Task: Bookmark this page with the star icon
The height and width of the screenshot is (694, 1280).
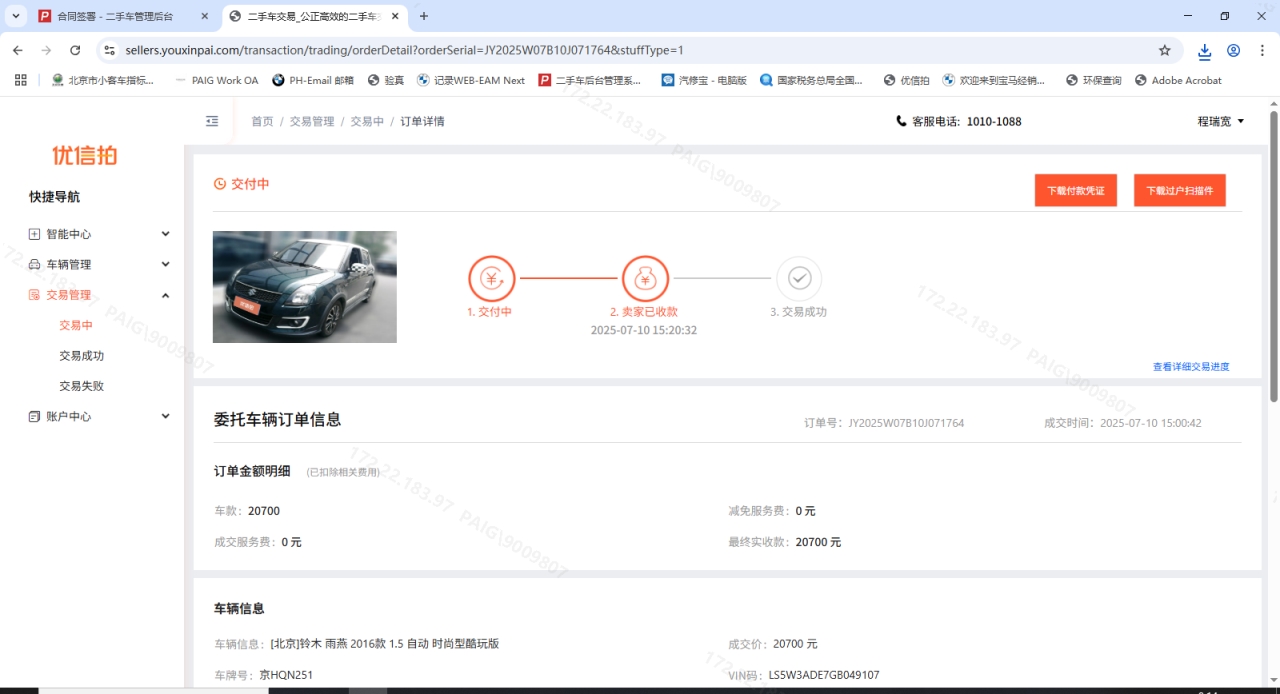Action: pos(1164,50)
